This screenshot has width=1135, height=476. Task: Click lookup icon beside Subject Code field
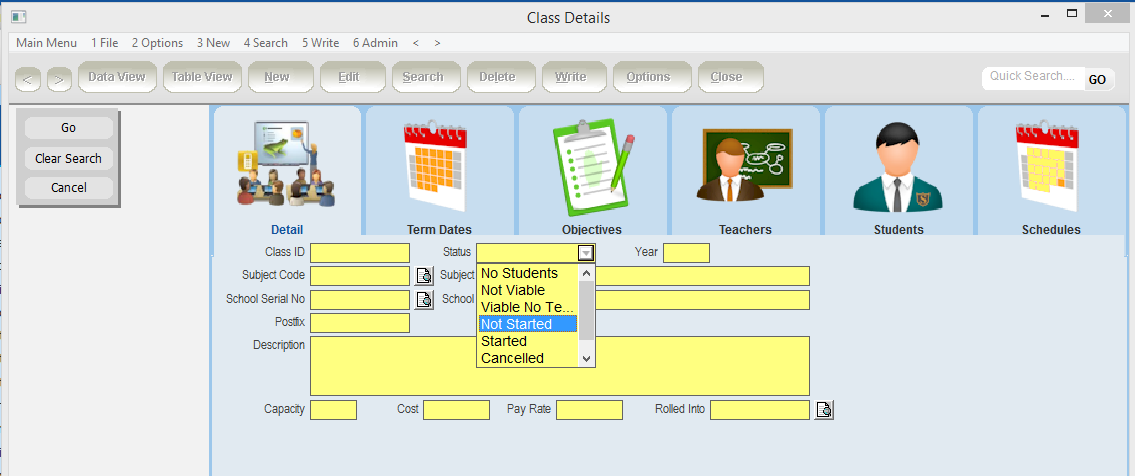point(424,276)
